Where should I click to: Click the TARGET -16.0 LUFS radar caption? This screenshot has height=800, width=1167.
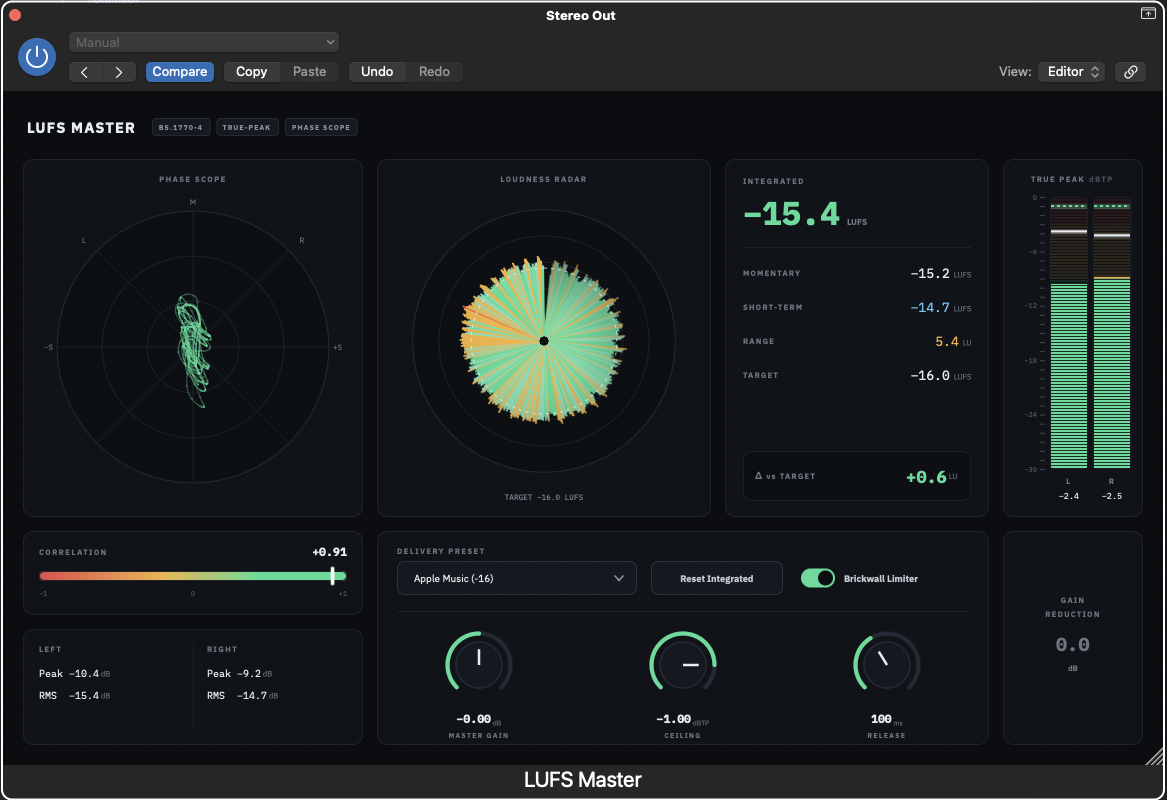click(544, 497)
